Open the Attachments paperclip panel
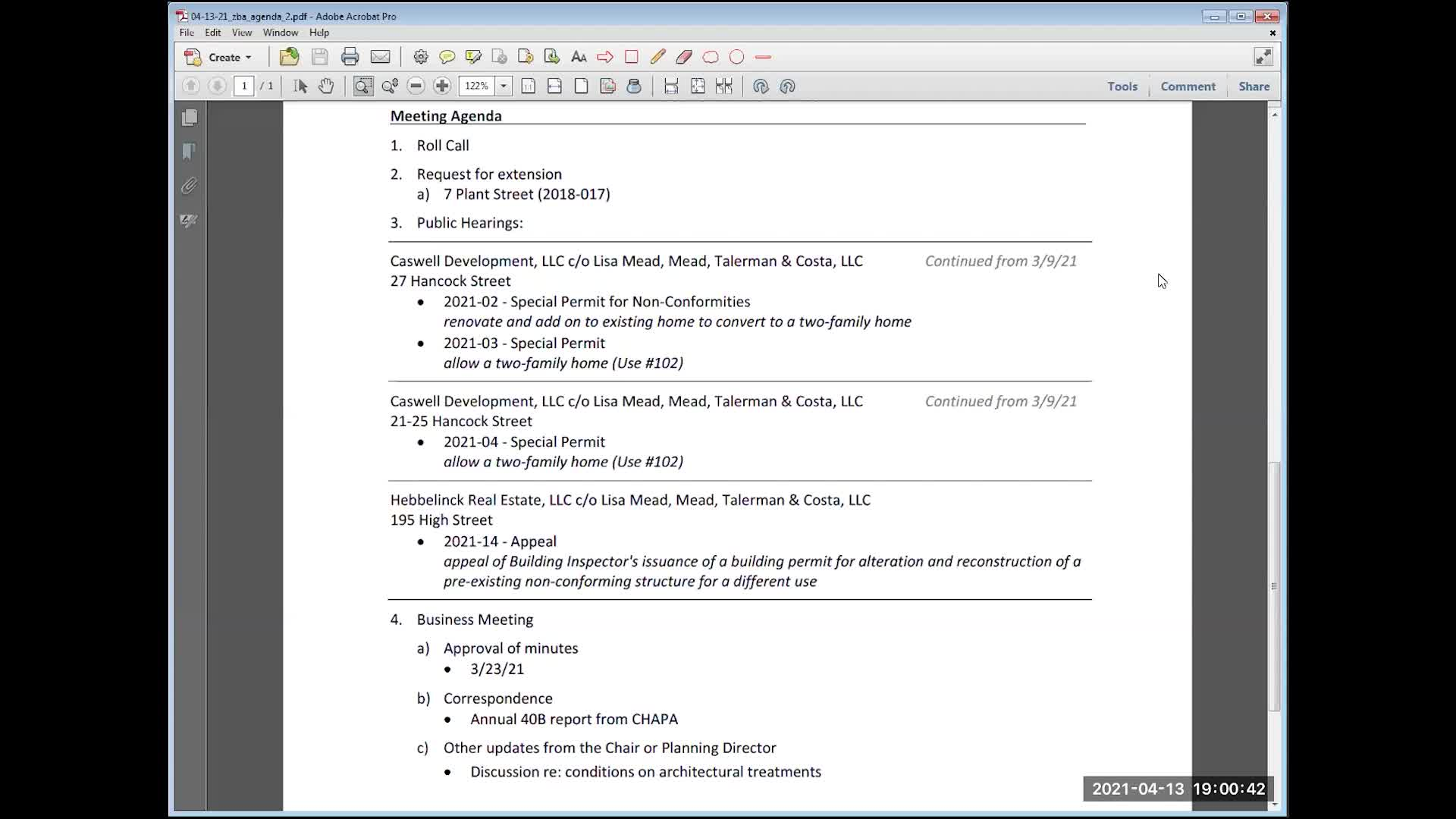 190,186
